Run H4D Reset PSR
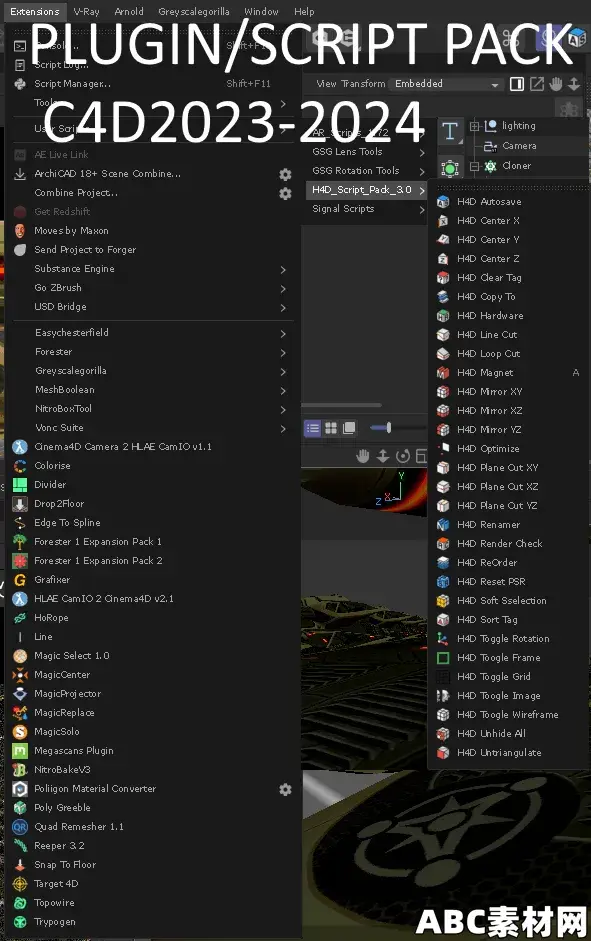The image size is (591, 941). click(x=491, y=582)
